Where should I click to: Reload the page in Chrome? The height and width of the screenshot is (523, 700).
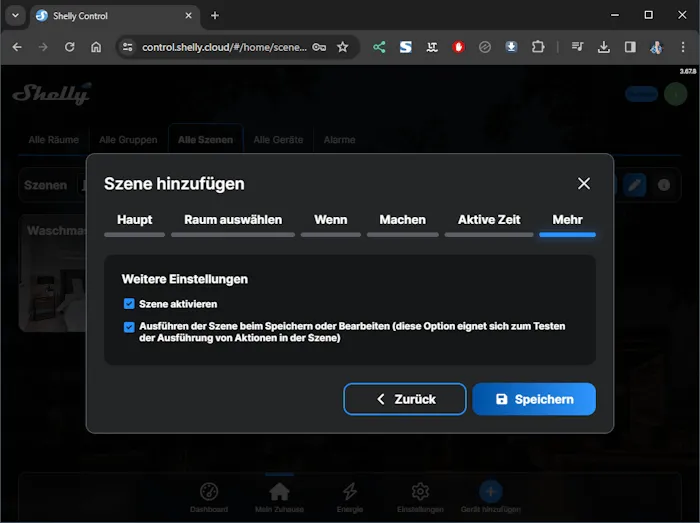70,47
